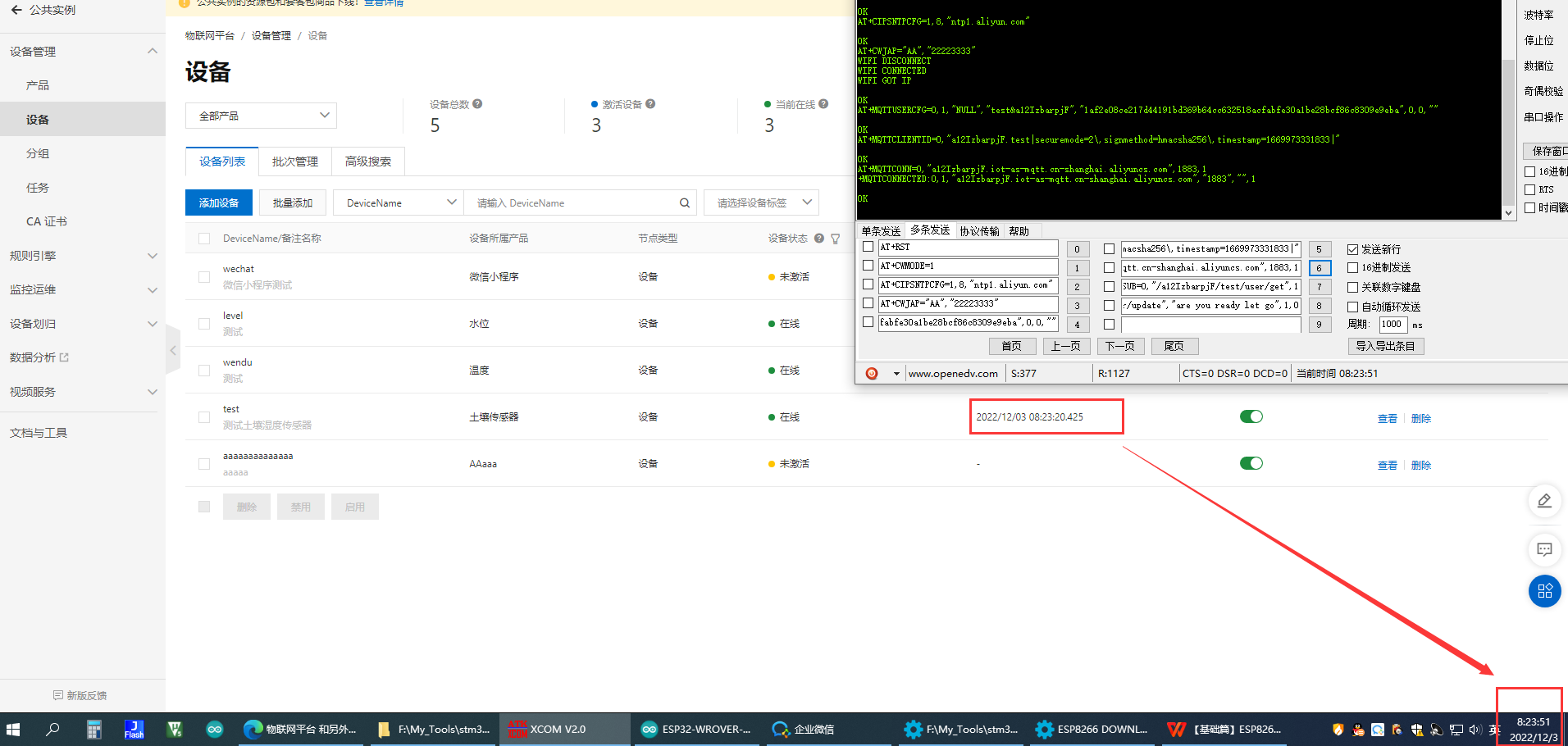Open the 协议传输 tab in XCOM
Screen dimensions: 1568x746
[980, 231]
